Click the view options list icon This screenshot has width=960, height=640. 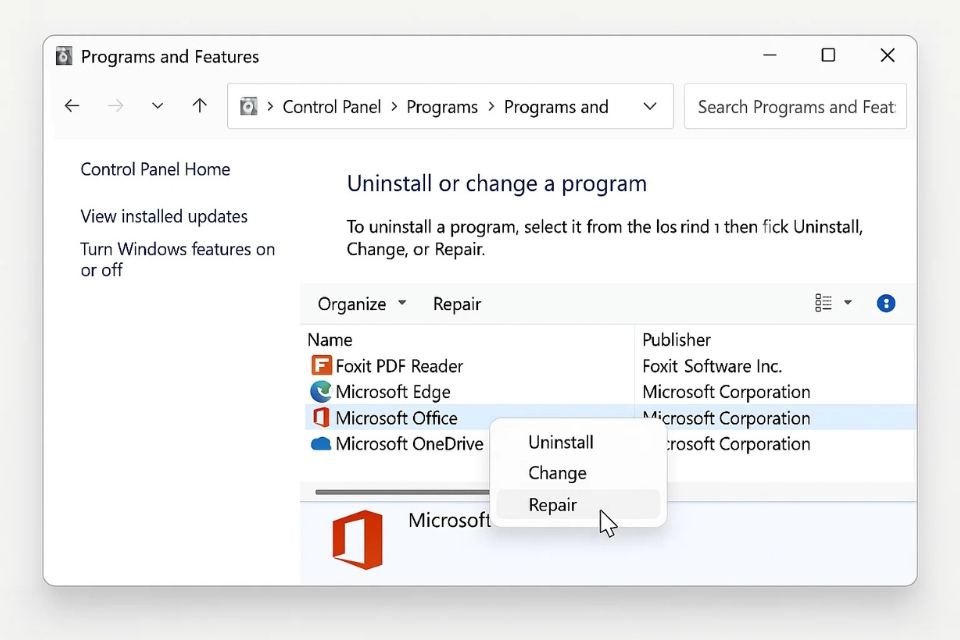[824, 303]
